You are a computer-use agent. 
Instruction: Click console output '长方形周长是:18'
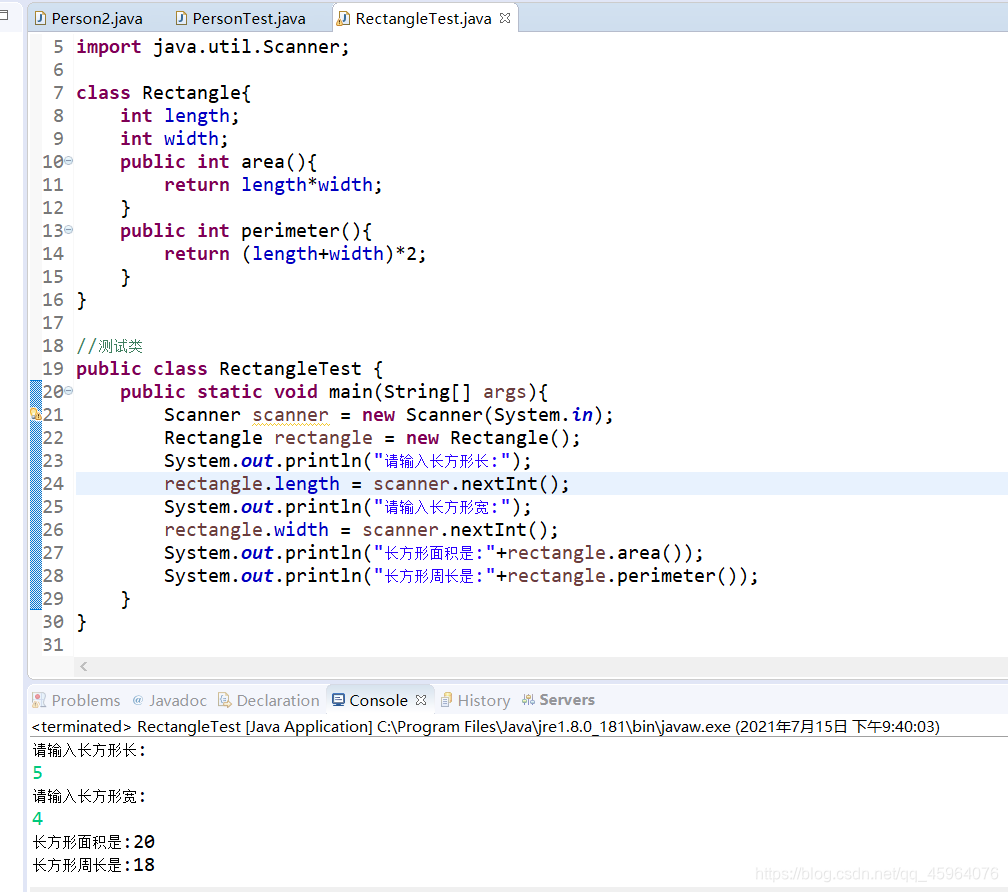(x=94, y=865)
